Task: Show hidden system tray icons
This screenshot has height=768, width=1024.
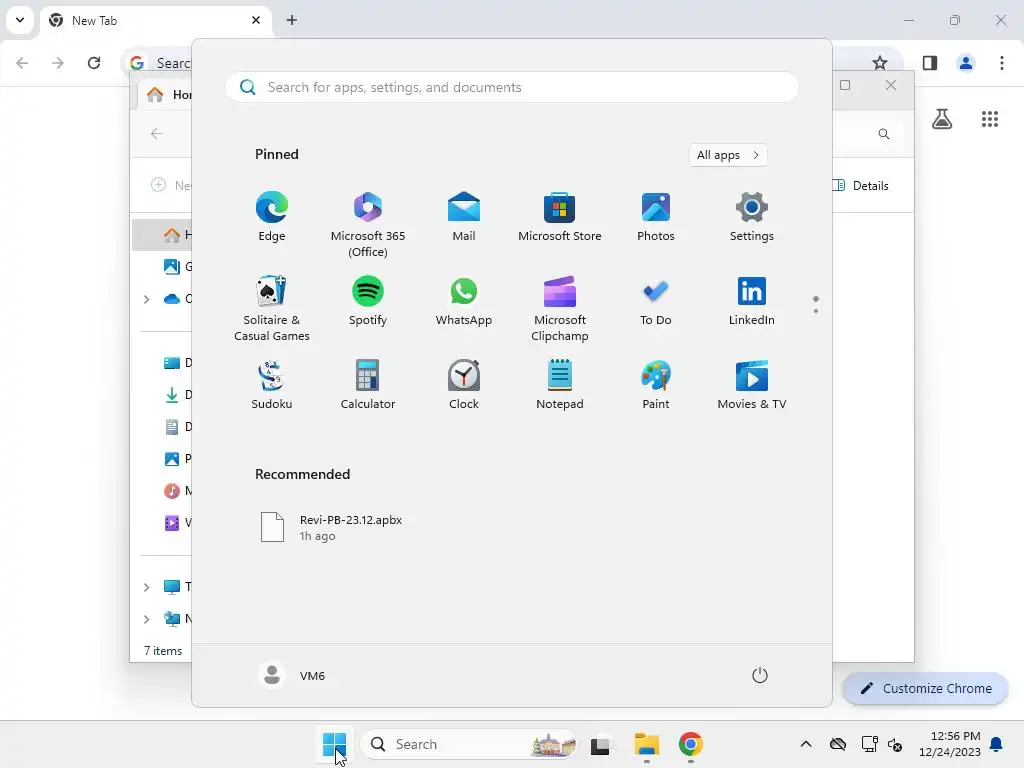Action: point(806,744)
